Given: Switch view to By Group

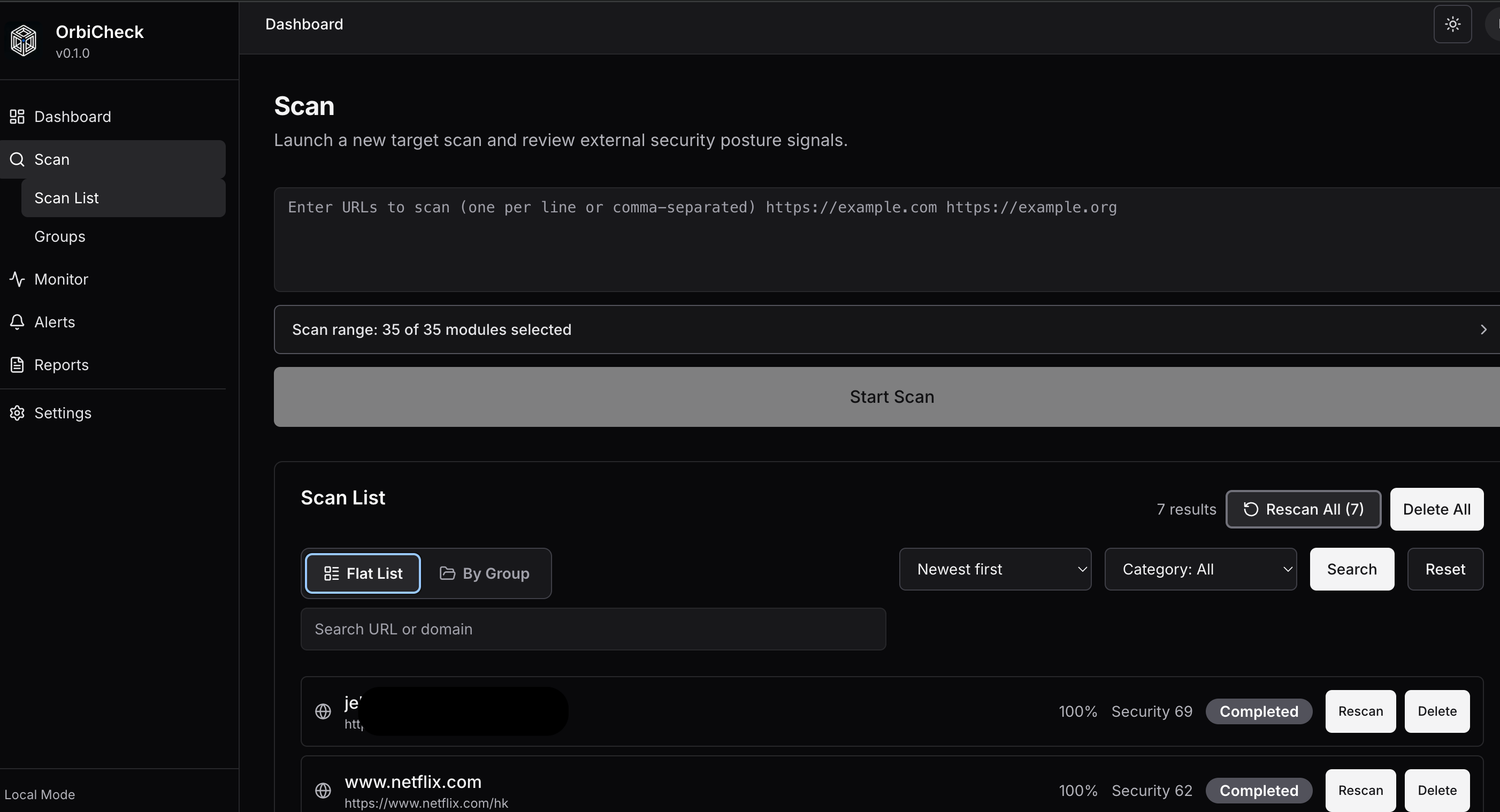Looking at the screenshot, I should (x=486, y=573).
